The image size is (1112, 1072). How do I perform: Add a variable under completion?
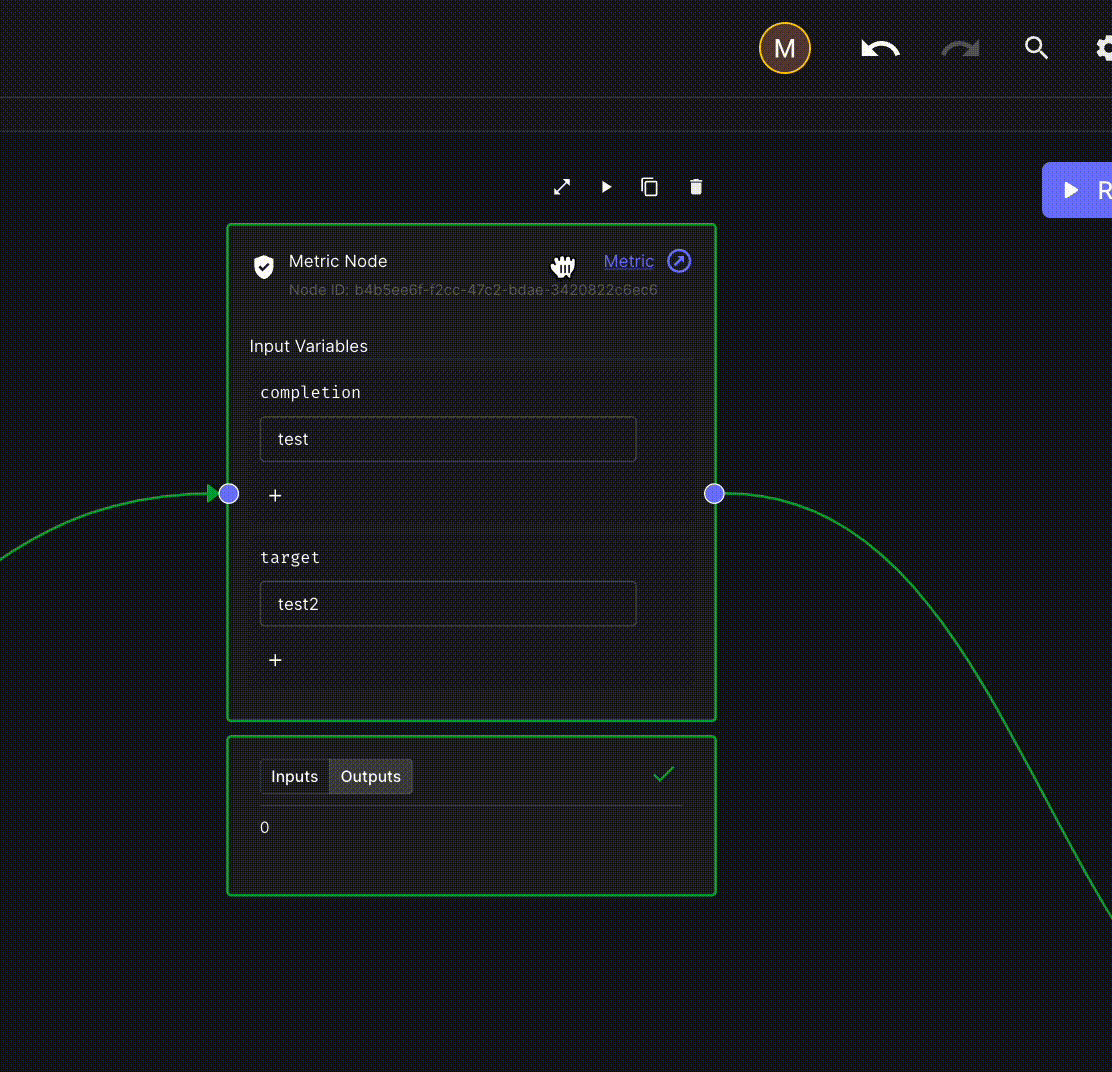coord(275,496)
